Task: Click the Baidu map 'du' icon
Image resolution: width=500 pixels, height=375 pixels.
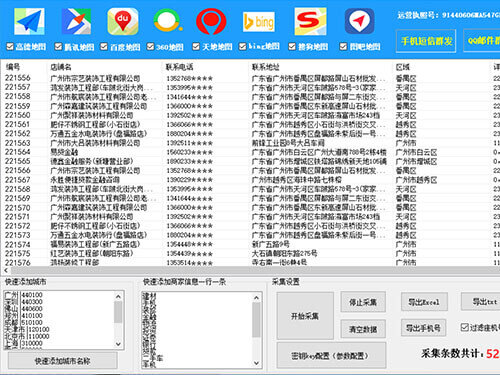Action: (x=123, y=22)
